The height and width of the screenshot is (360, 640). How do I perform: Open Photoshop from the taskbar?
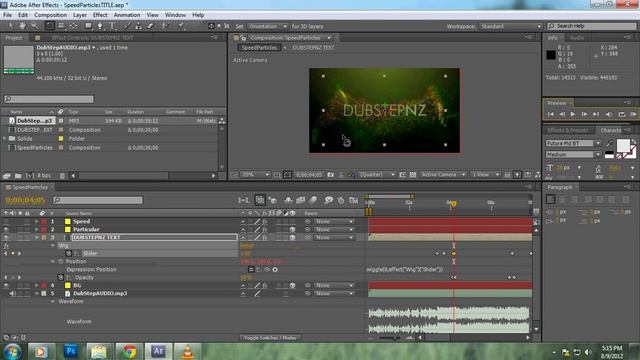(x=71, y=351)
